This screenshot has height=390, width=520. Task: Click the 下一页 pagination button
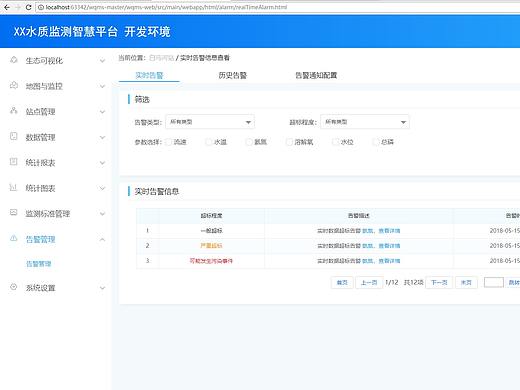pyautogui.click(x=439, y=283)
